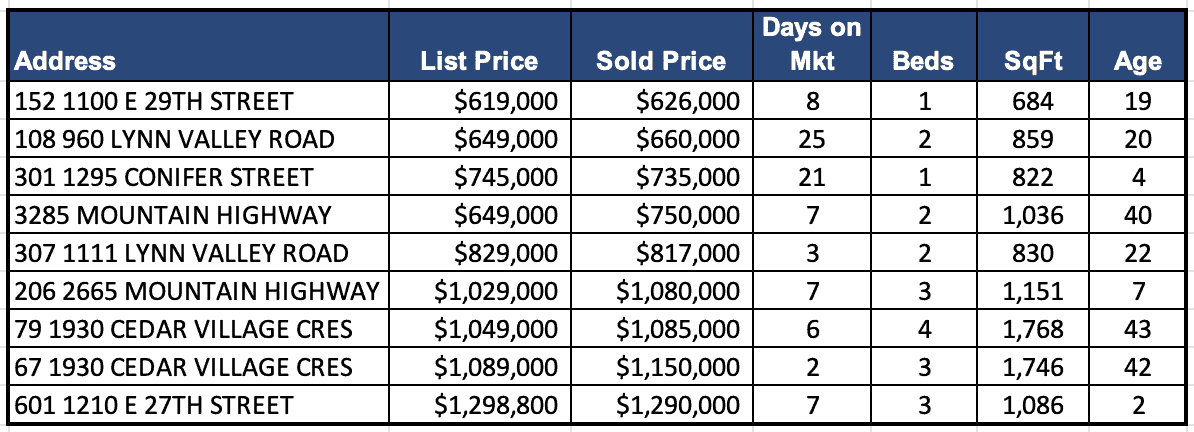Select the 79 1930 CEDAR VILLAGE CRES cell

(x=185, y=329)
